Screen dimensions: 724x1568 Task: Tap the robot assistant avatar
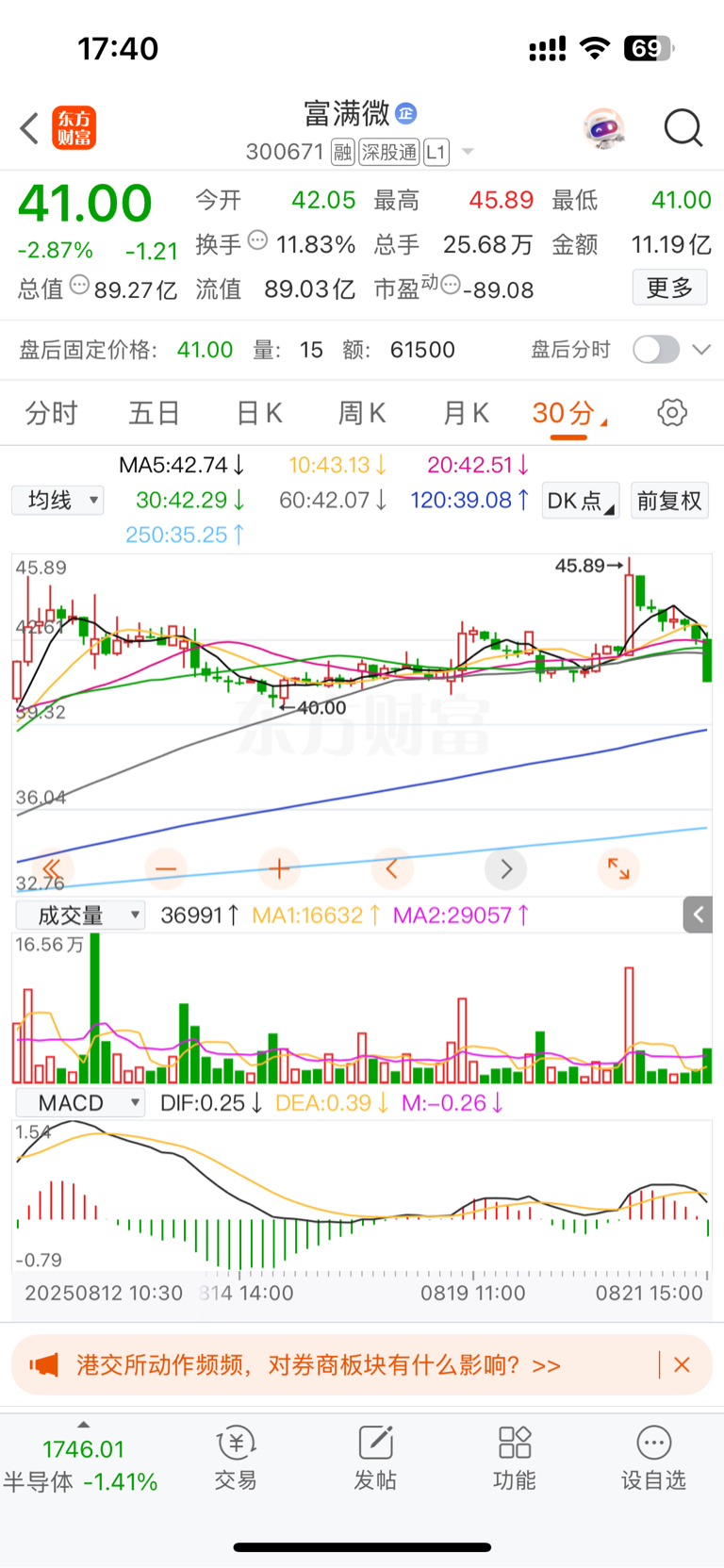coord(604,128)
